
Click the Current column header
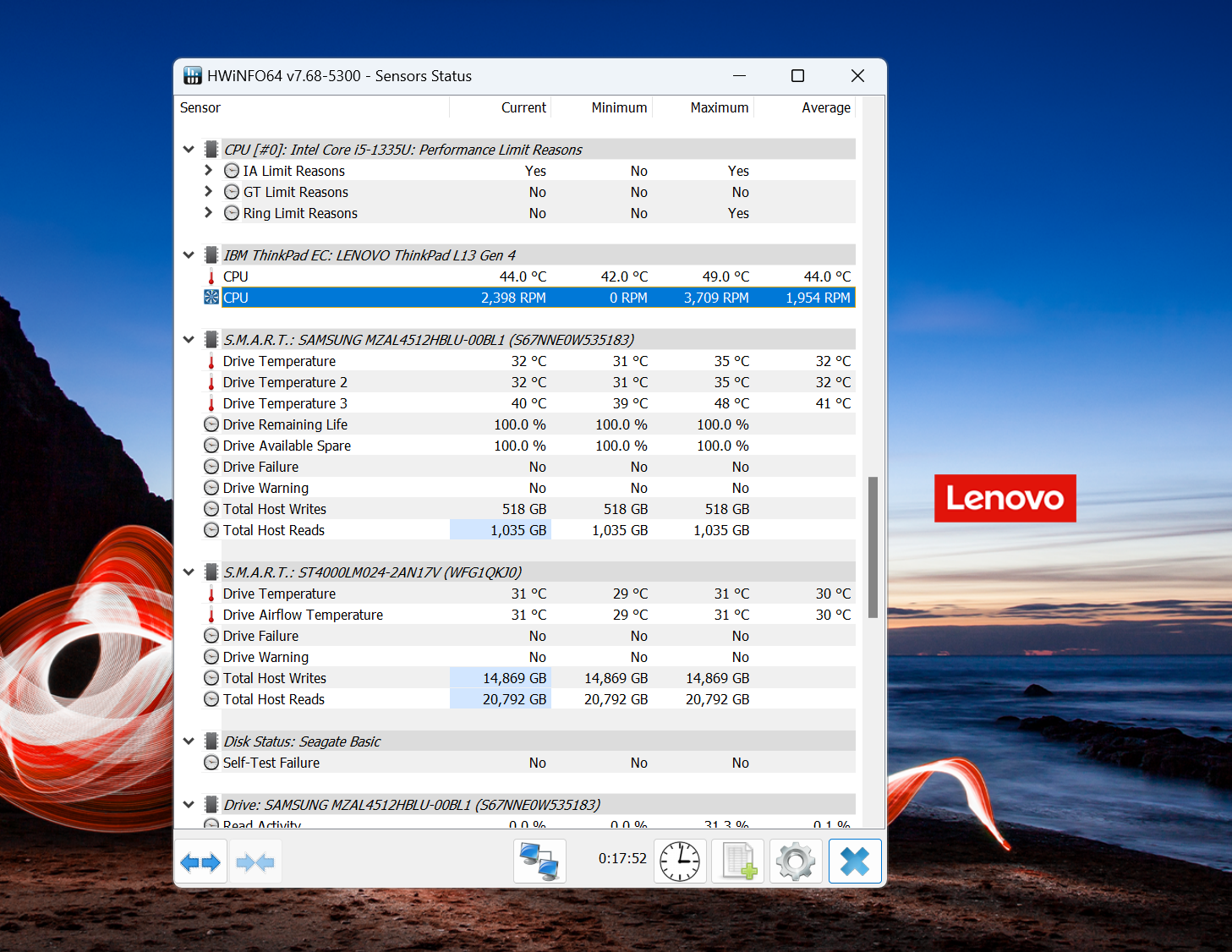523,107
